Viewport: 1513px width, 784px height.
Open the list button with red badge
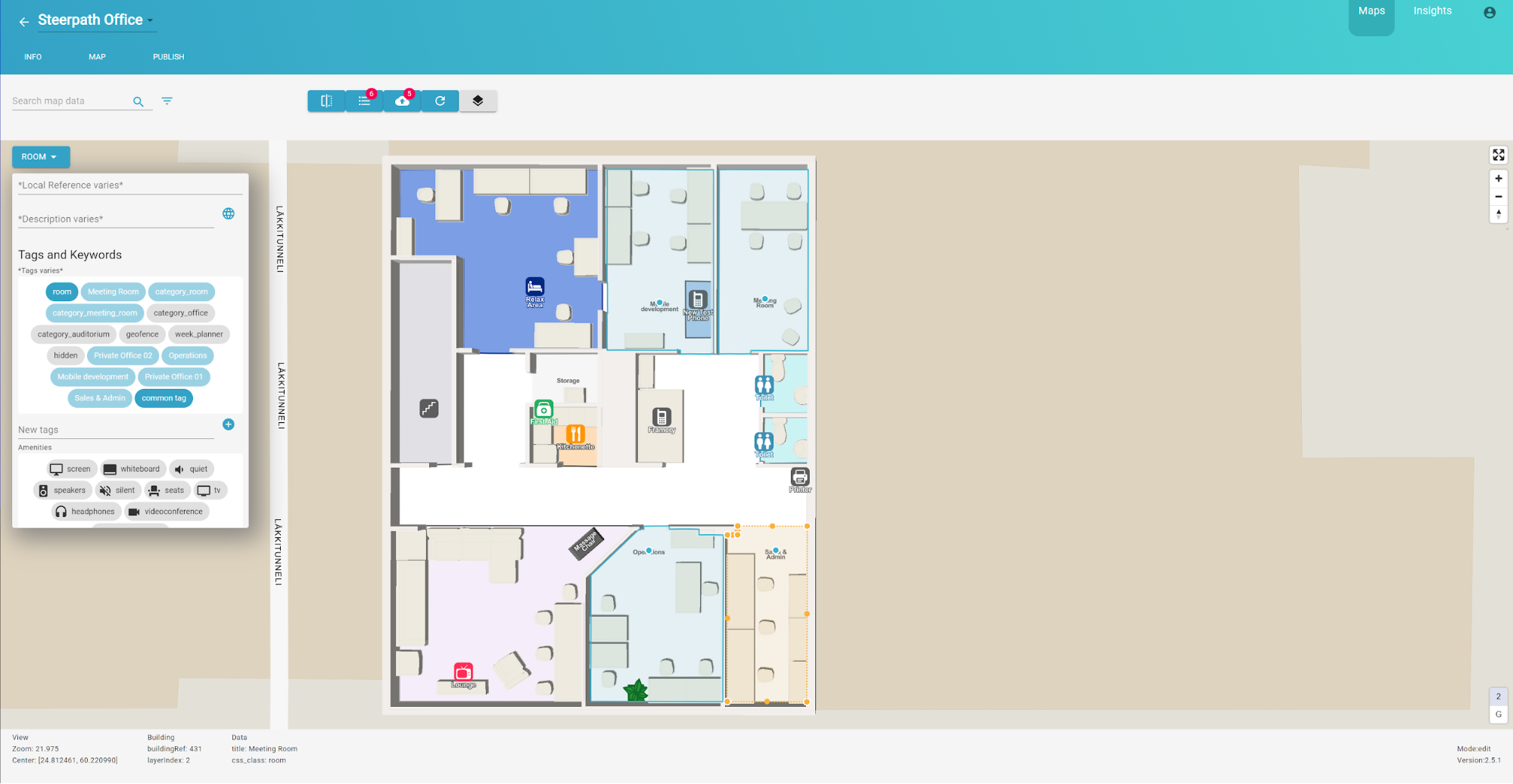coord(364,101)
